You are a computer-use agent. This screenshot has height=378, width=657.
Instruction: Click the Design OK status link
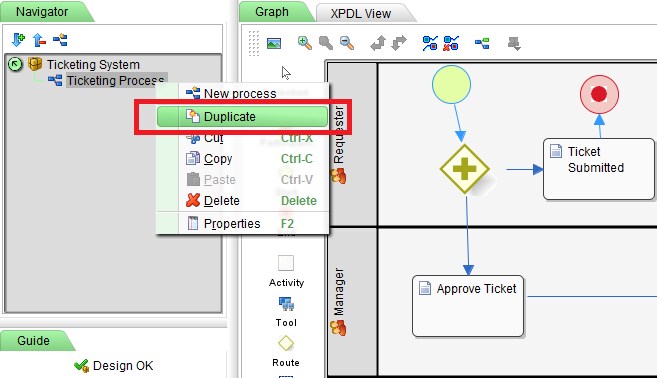[x=123, y=366]
